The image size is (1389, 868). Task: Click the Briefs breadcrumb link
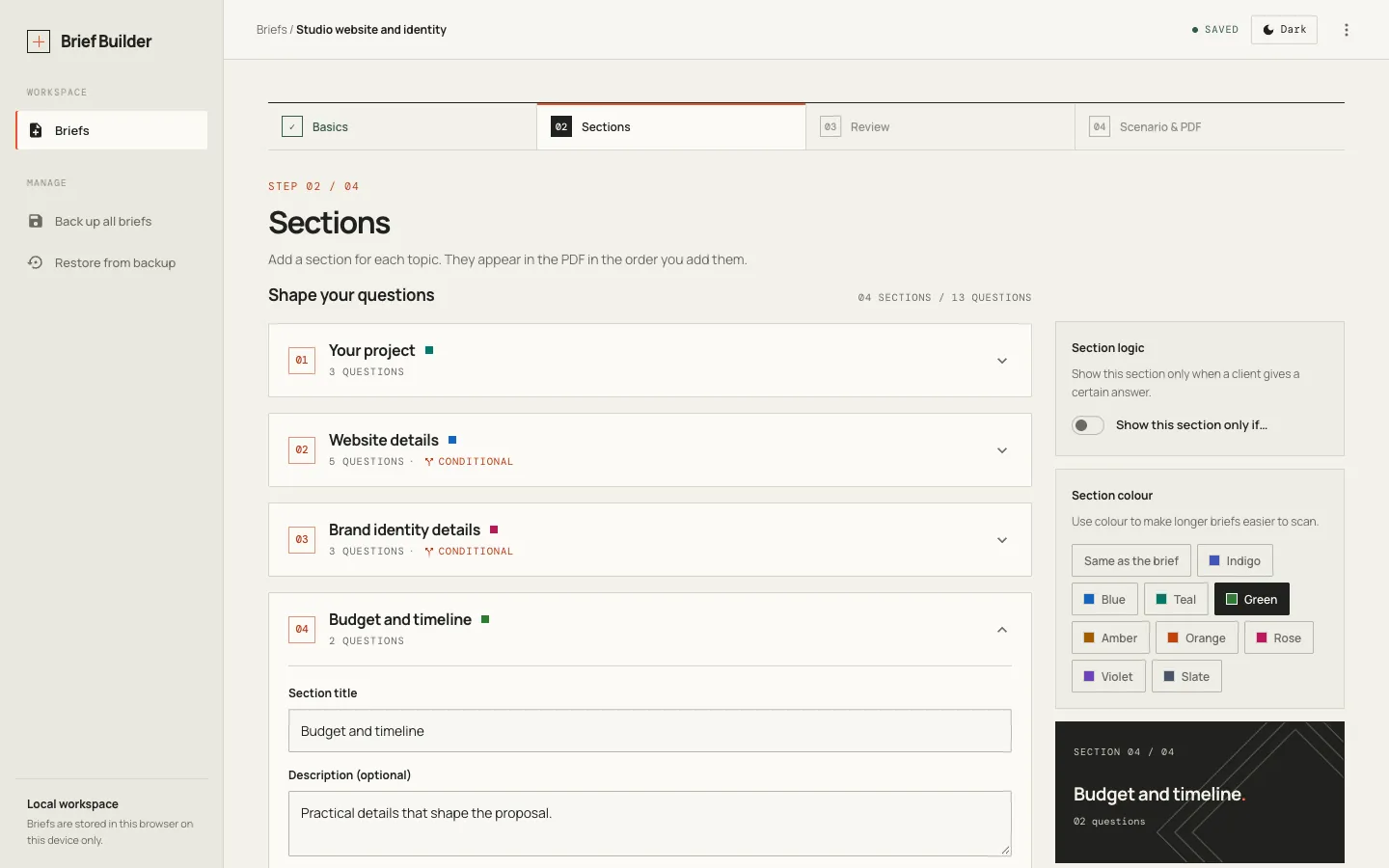click(271, 30)
